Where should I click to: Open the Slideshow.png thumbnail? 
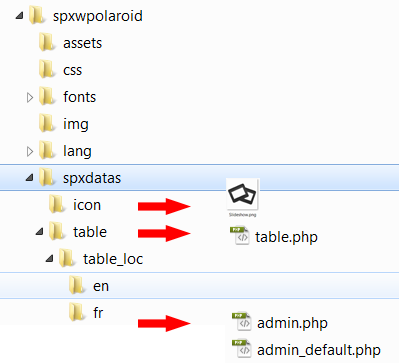pyautogui.click(x=242, y=198)
